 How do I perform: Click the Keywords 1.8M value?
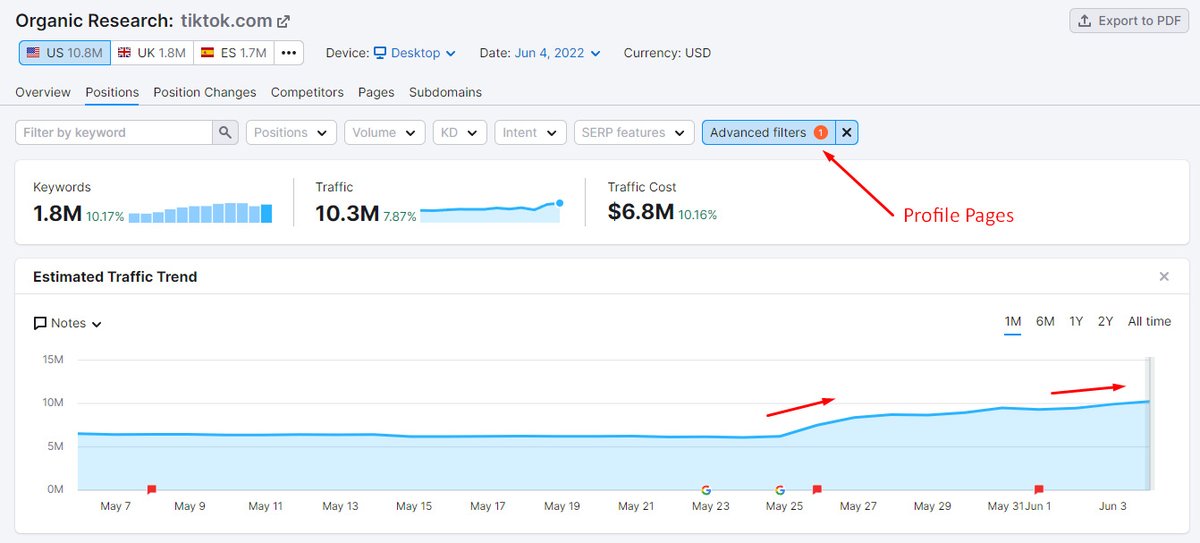click(57, 213)
